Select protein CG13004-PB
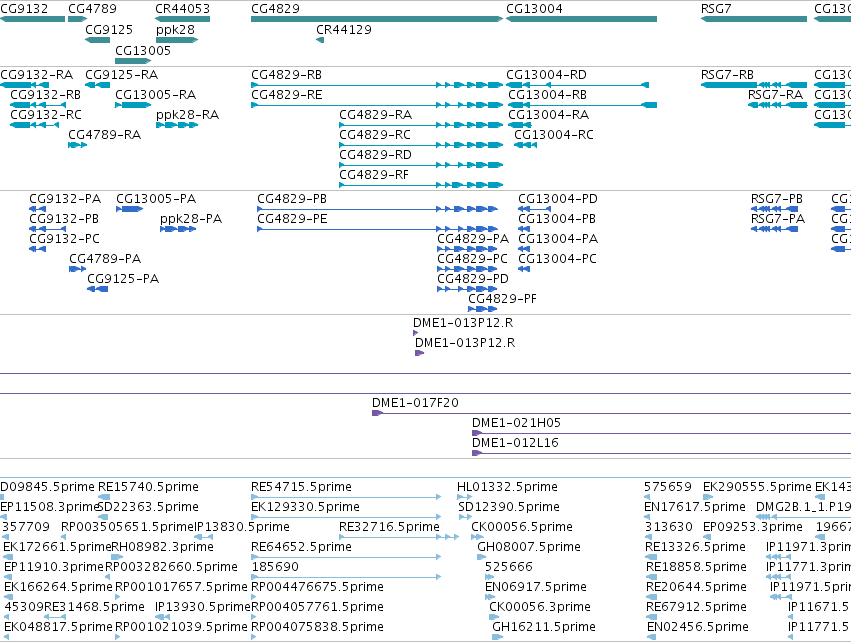 (x=557, y=219)
